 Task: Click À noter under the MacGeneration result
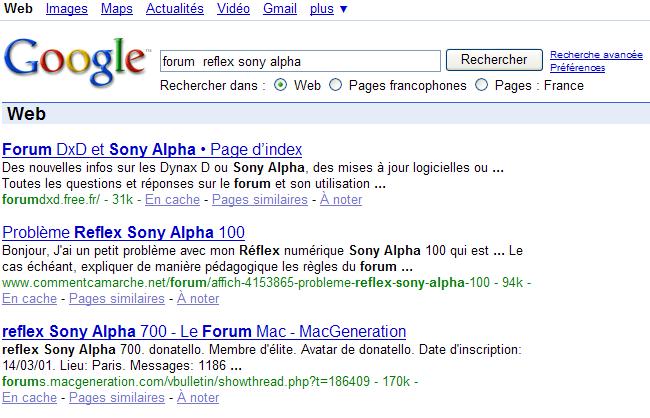[198, 398]
